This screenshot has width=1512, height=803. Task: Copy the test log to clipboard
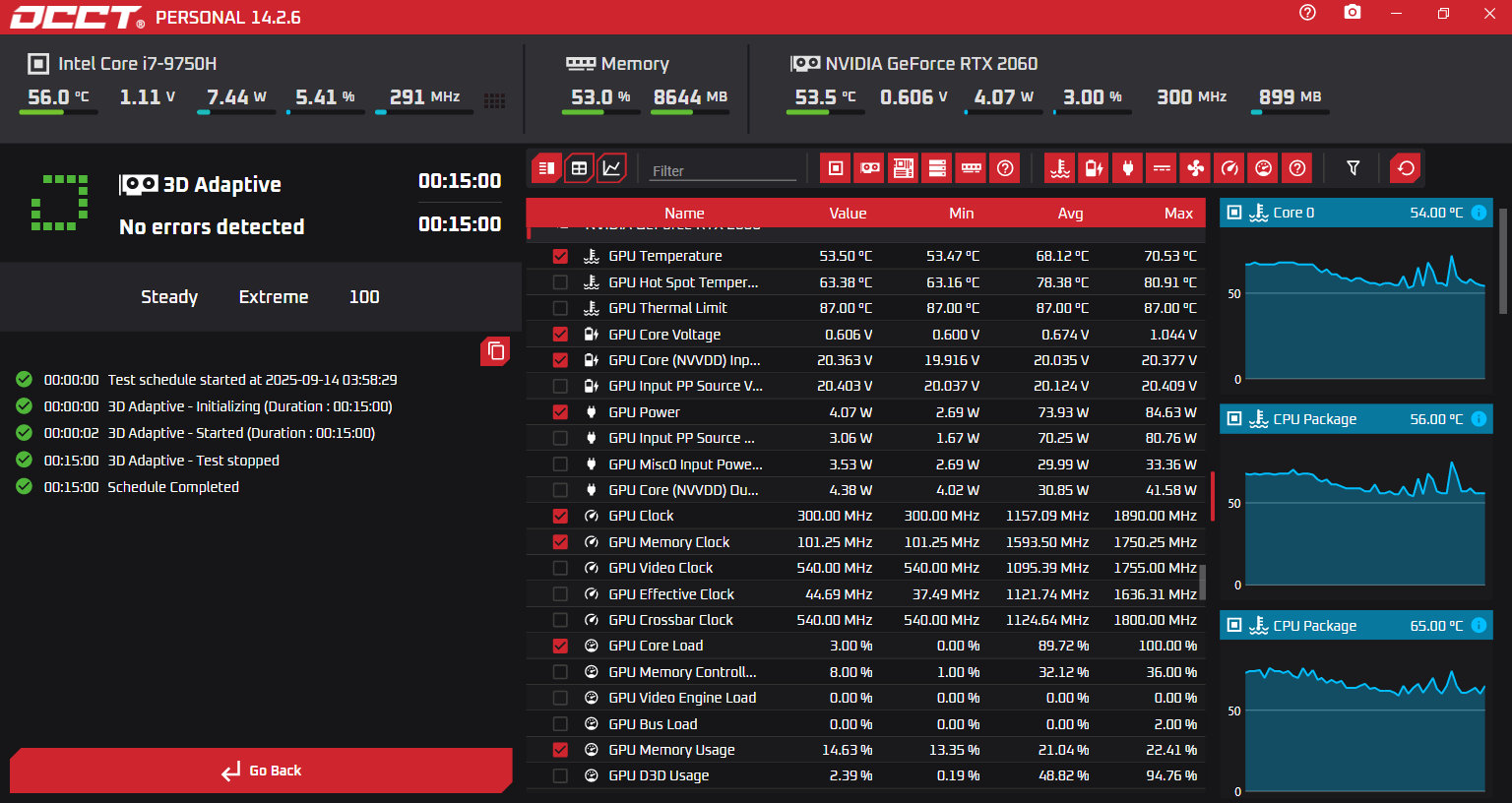[x=495, y=351]
